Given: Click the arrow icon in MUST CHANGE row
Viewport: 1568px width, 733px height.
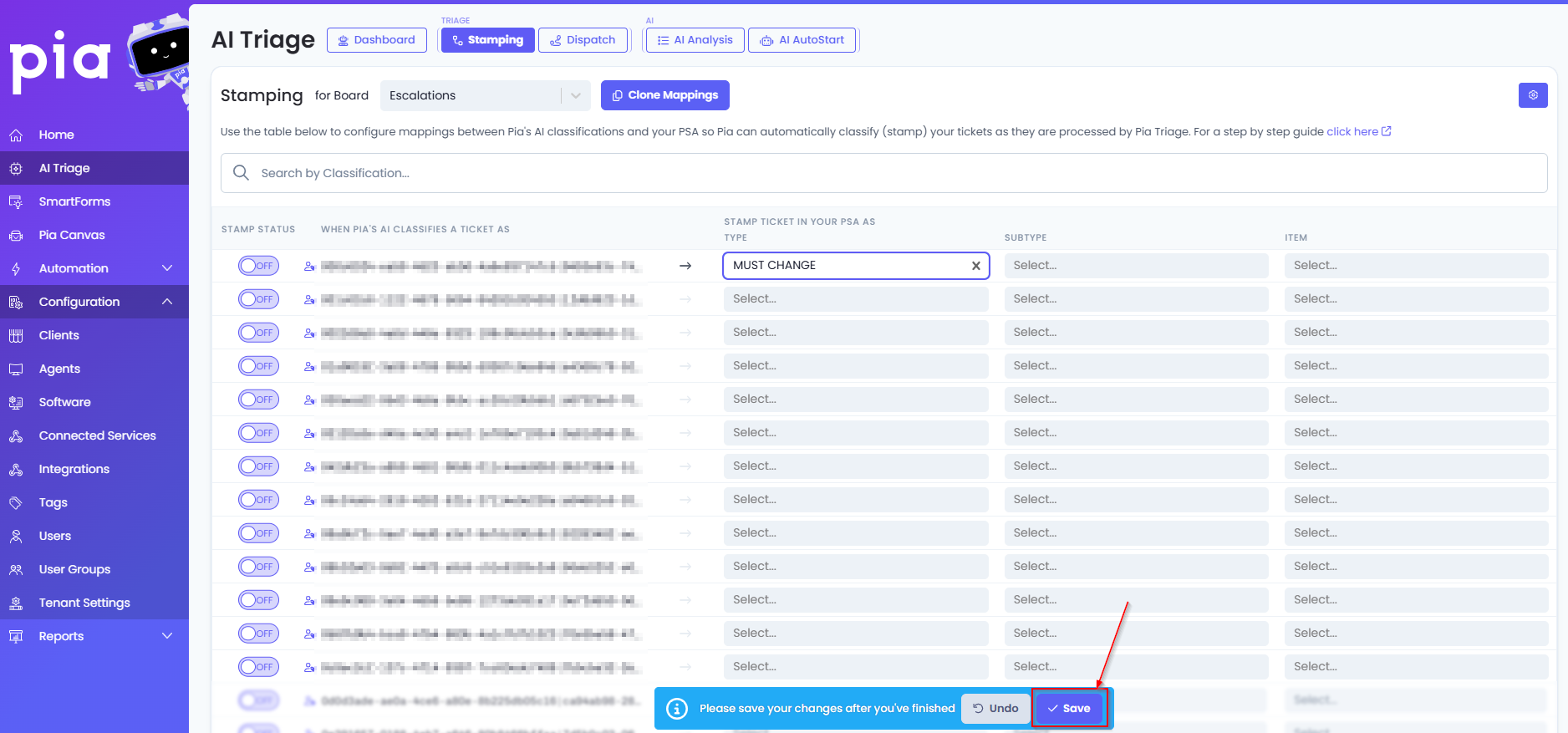Looking at the screenshot, I should click(x=685, y=266).
